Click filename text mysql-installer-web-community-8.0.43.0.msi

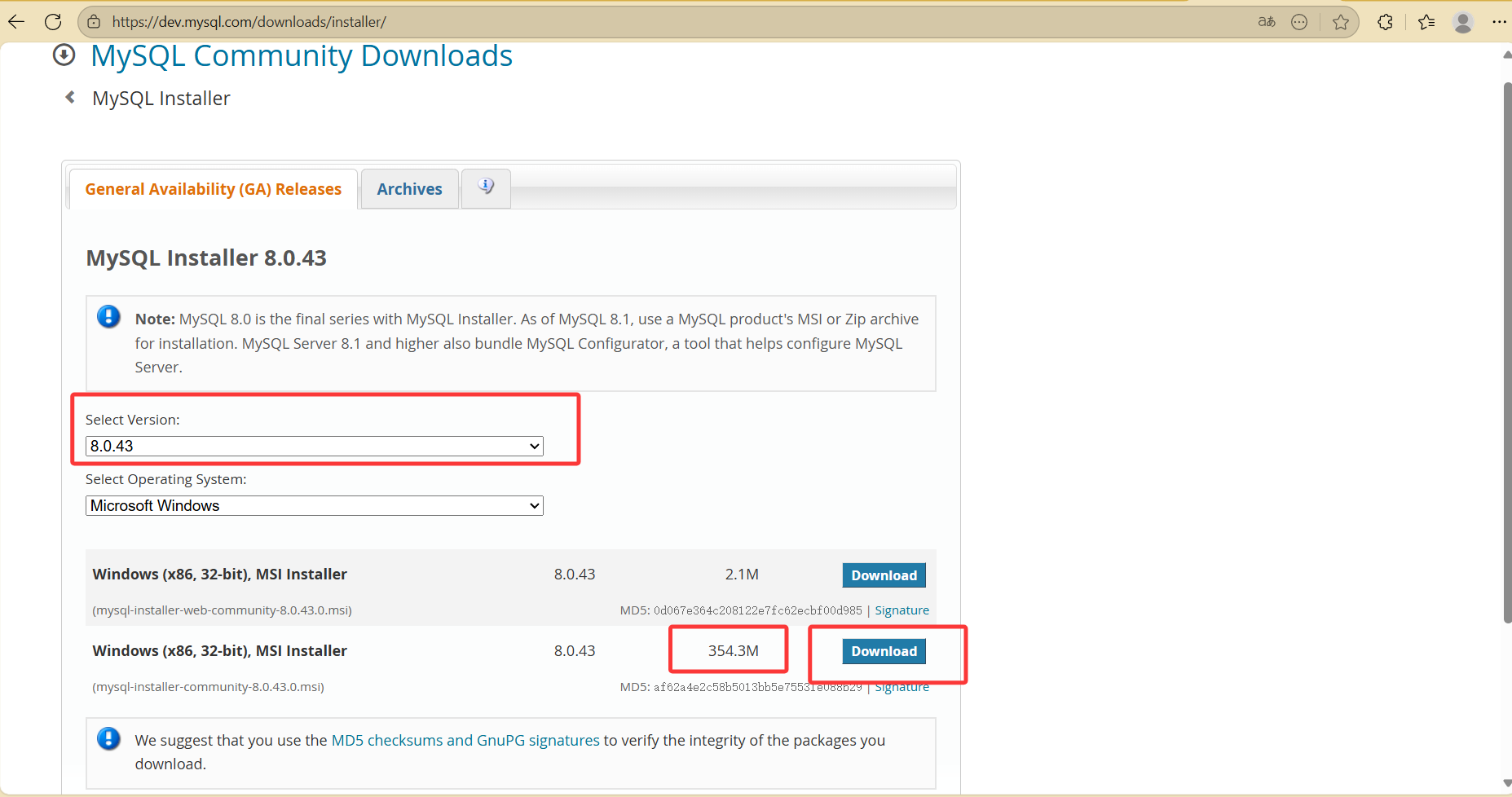click(222, 610)
